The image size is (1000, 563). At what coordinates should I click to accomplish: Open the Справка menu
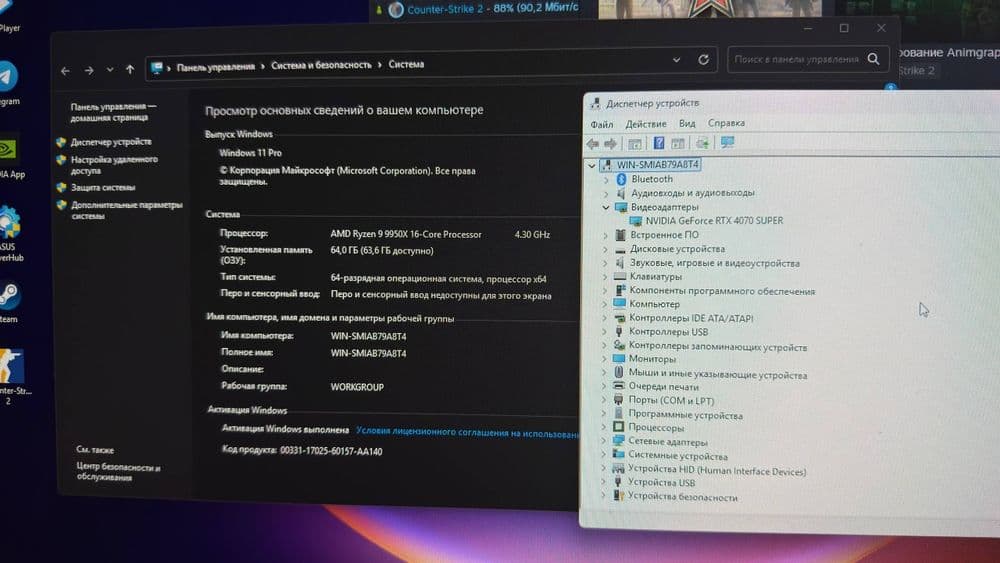click(726, 122)
